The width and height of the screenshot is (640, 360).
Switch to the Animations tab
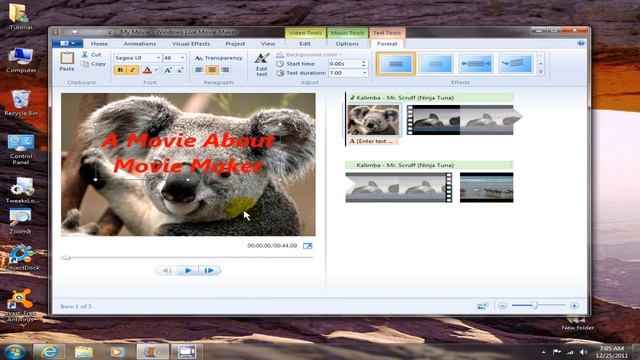[140, 44]
